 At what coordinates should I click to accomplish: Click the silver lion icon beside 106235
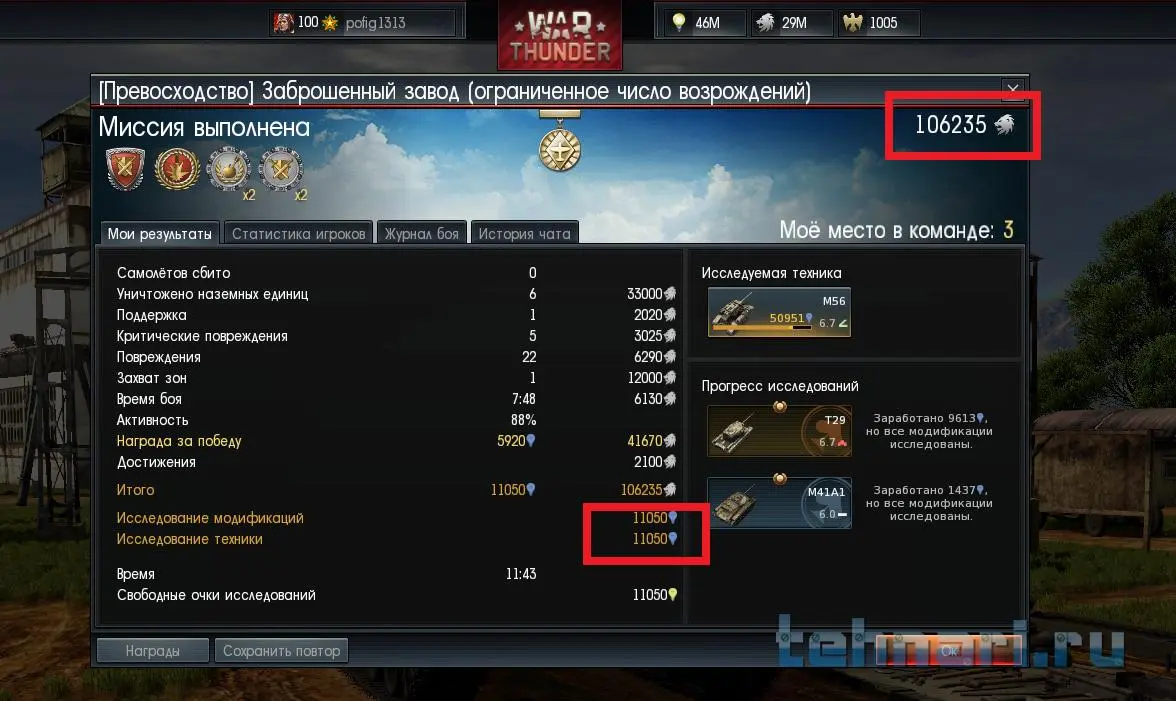tap(1004, 124)
